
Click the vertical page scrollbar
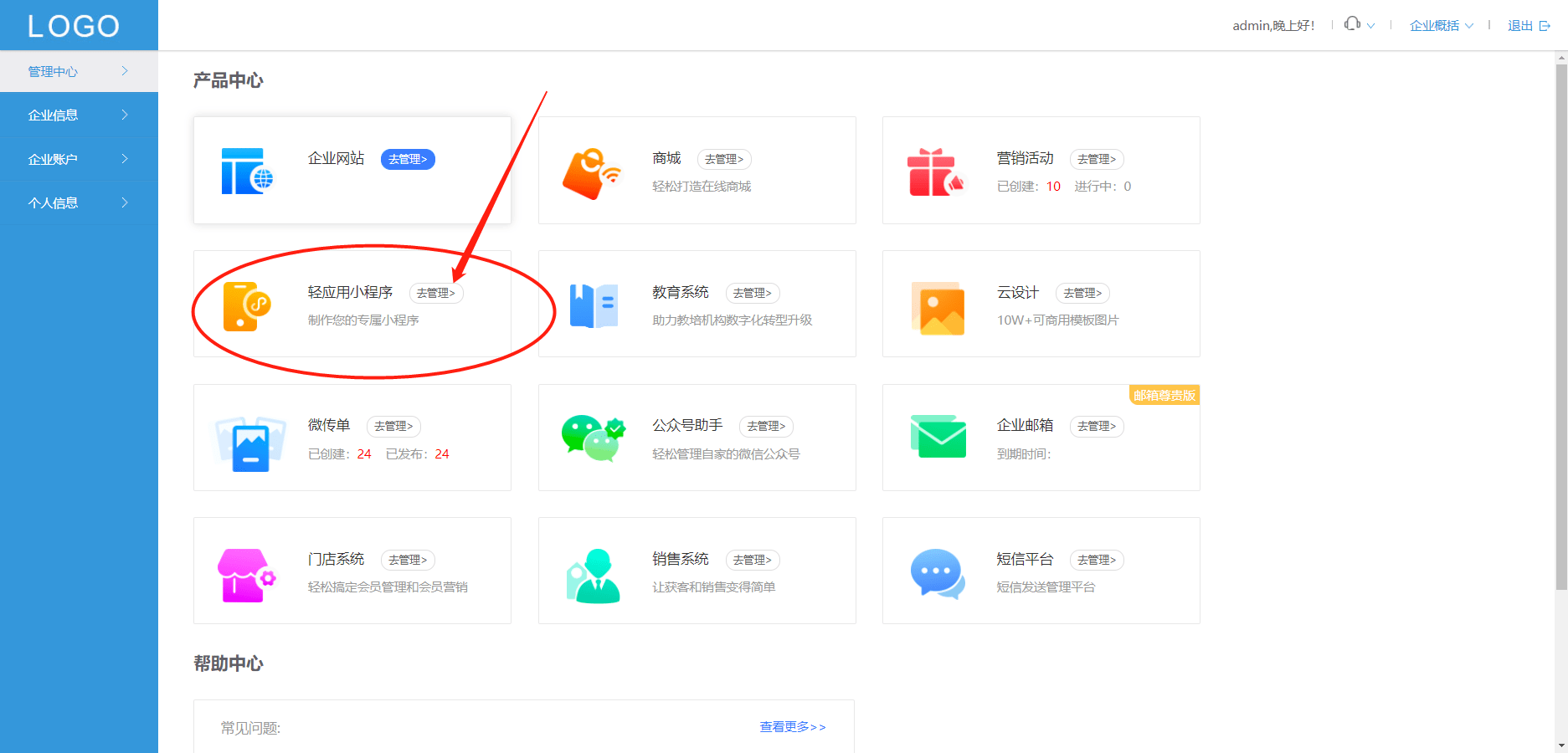click(x=1561, y=326)
